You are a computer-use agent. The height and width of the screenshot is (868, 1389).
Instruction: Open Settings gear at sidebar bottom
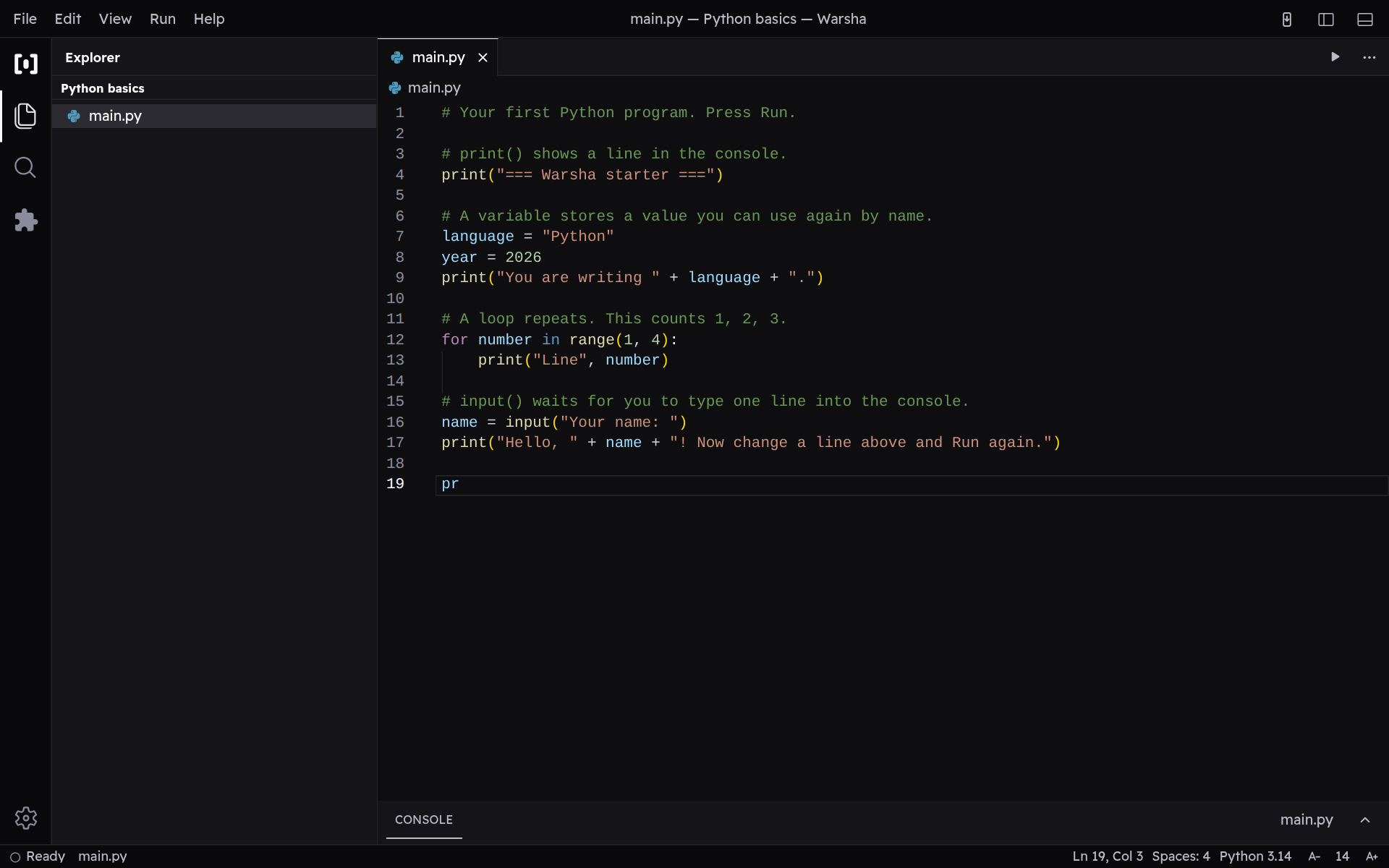click(x=25, y=818)
